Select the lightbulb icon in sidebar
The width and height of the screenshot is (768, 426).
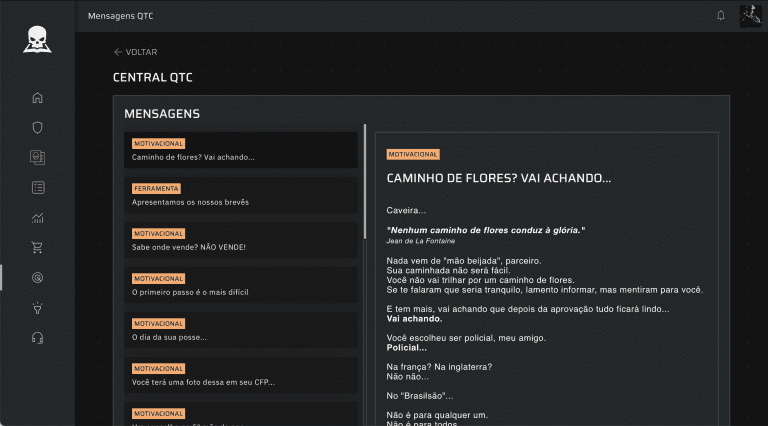pyautogui.click(x=38, y=307)
